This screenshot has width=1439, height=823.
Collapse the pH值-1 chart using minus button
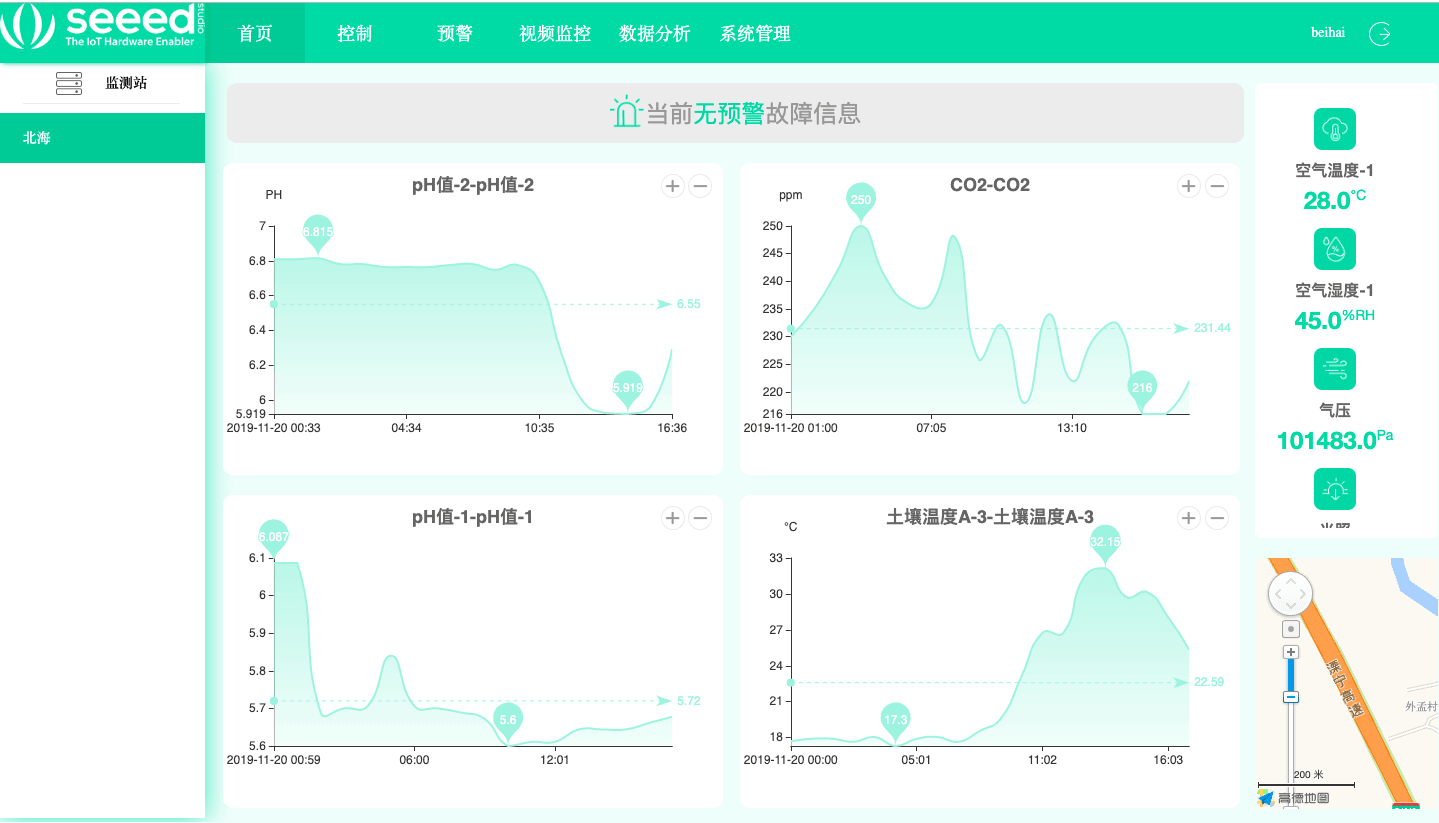(x=700, y=517)
